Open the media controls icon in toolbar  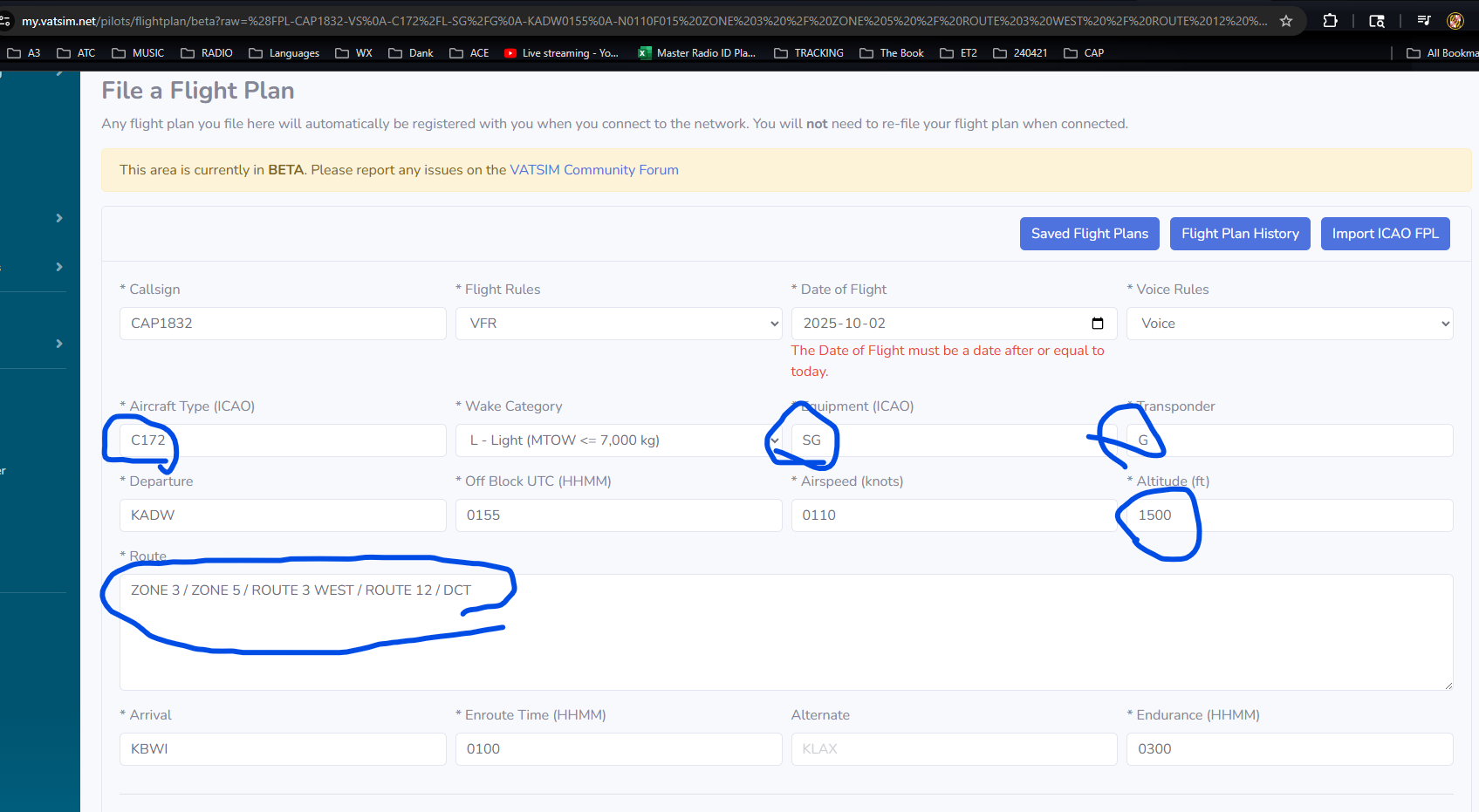tap(1423, 21)
